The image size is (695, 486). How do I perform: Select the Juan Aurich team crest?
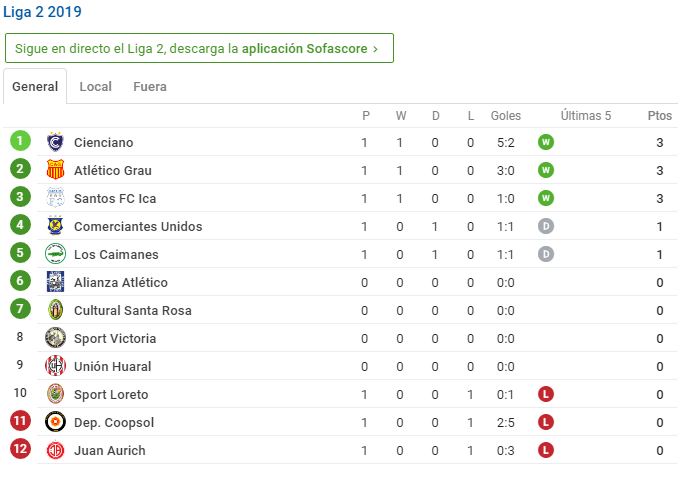click(x=55, y=451)
